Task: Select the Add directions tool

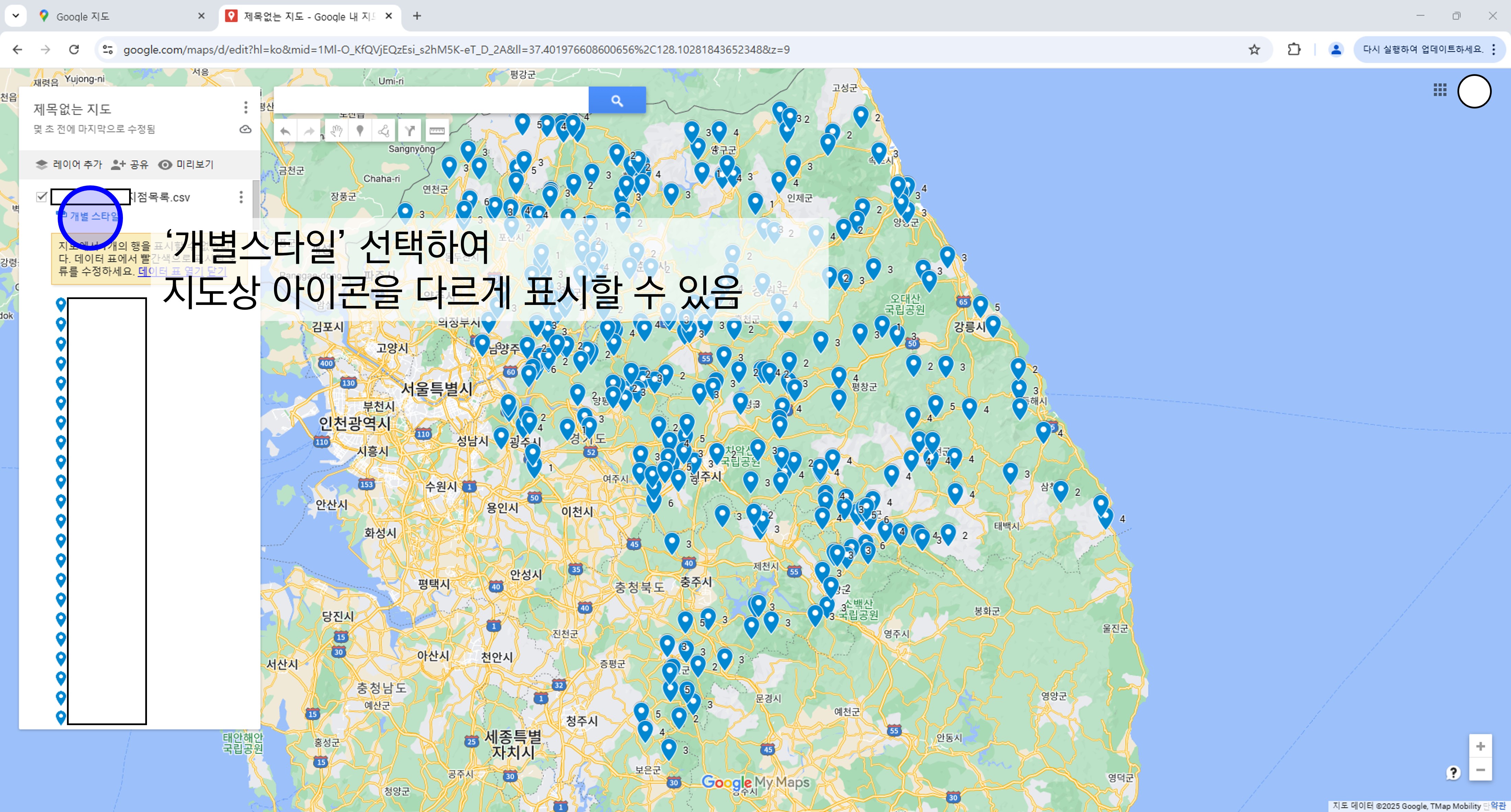Action: click(x=410, y=131)
